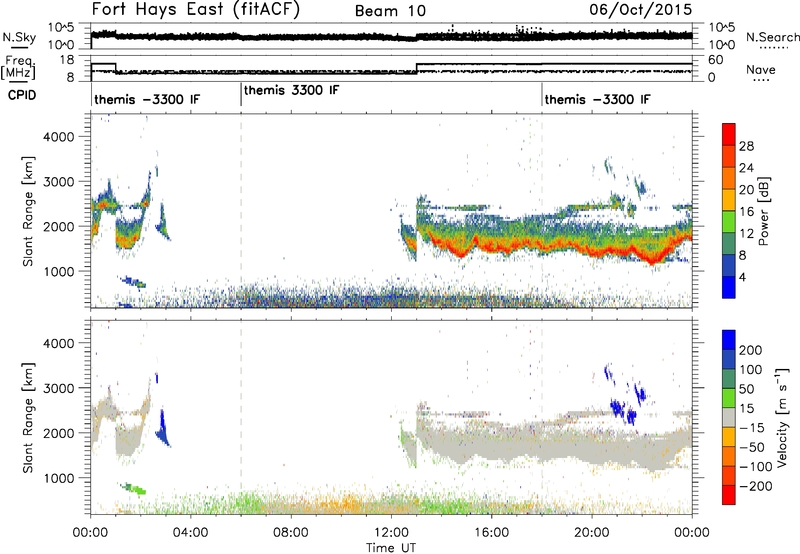Click the '08:00' time axis tick label

pos(291,533)
